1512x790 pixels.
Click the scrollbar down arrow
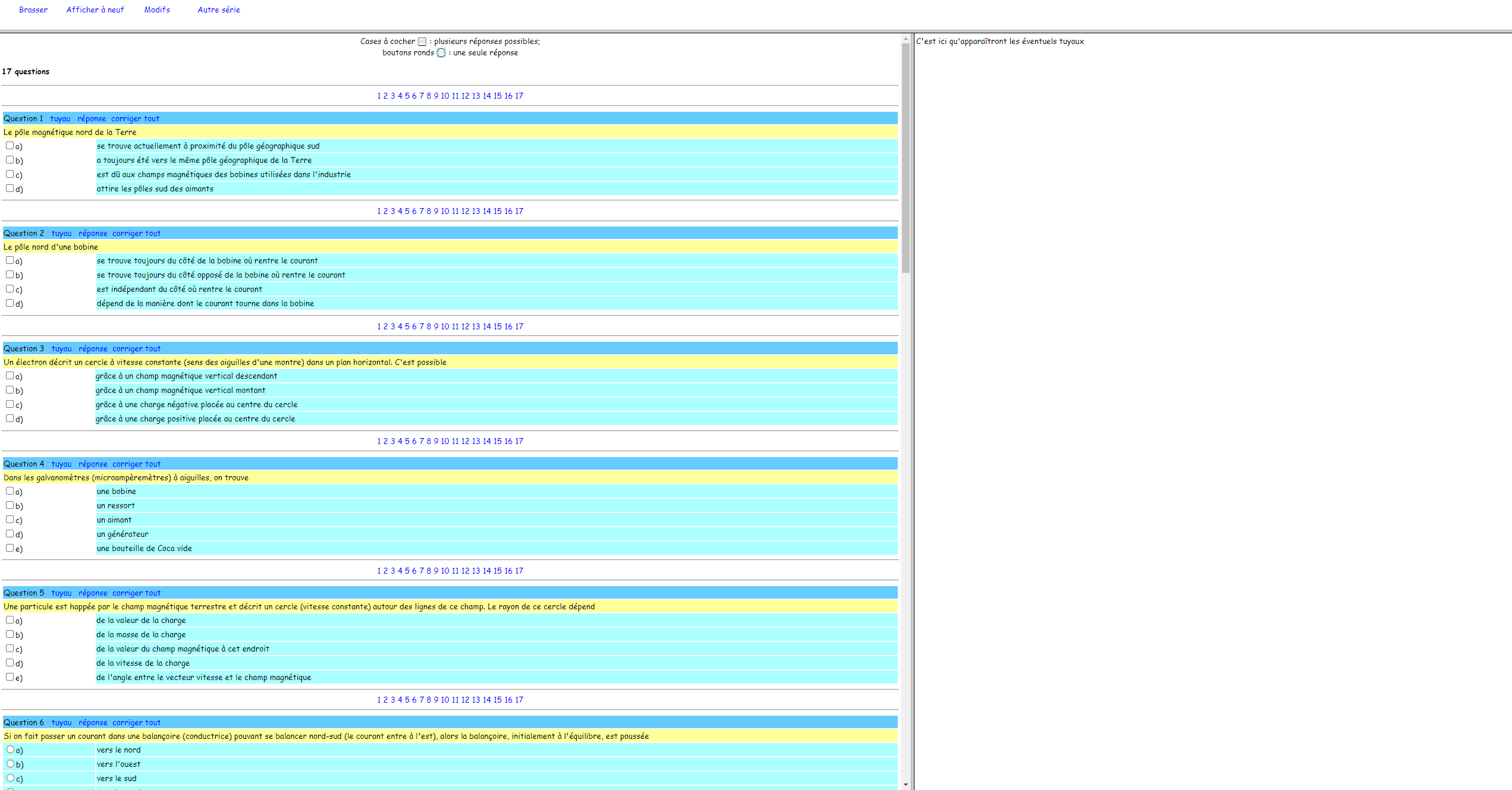click(906, 785)
